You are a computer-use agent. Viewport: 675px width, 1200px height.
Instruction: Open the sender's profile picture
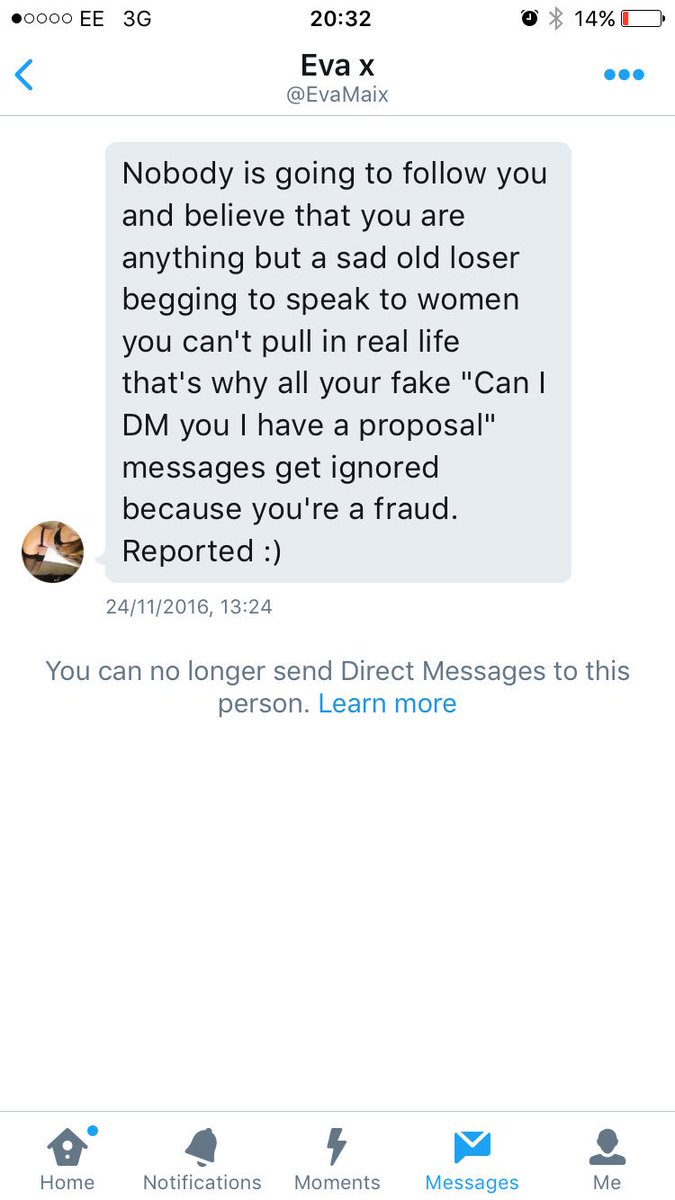pos(52,551)
